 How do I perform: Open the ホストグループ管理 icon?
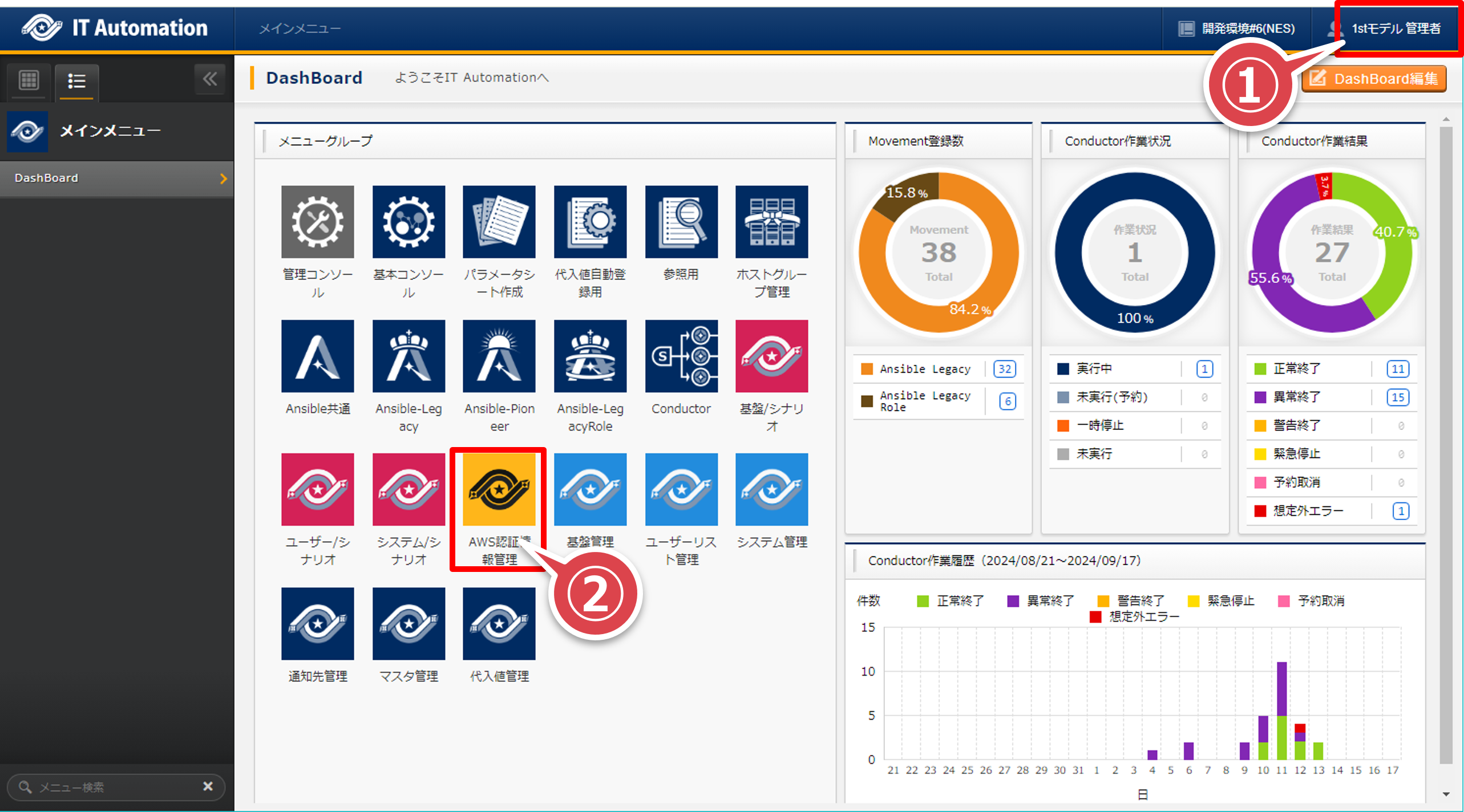(x=771, y=222)
